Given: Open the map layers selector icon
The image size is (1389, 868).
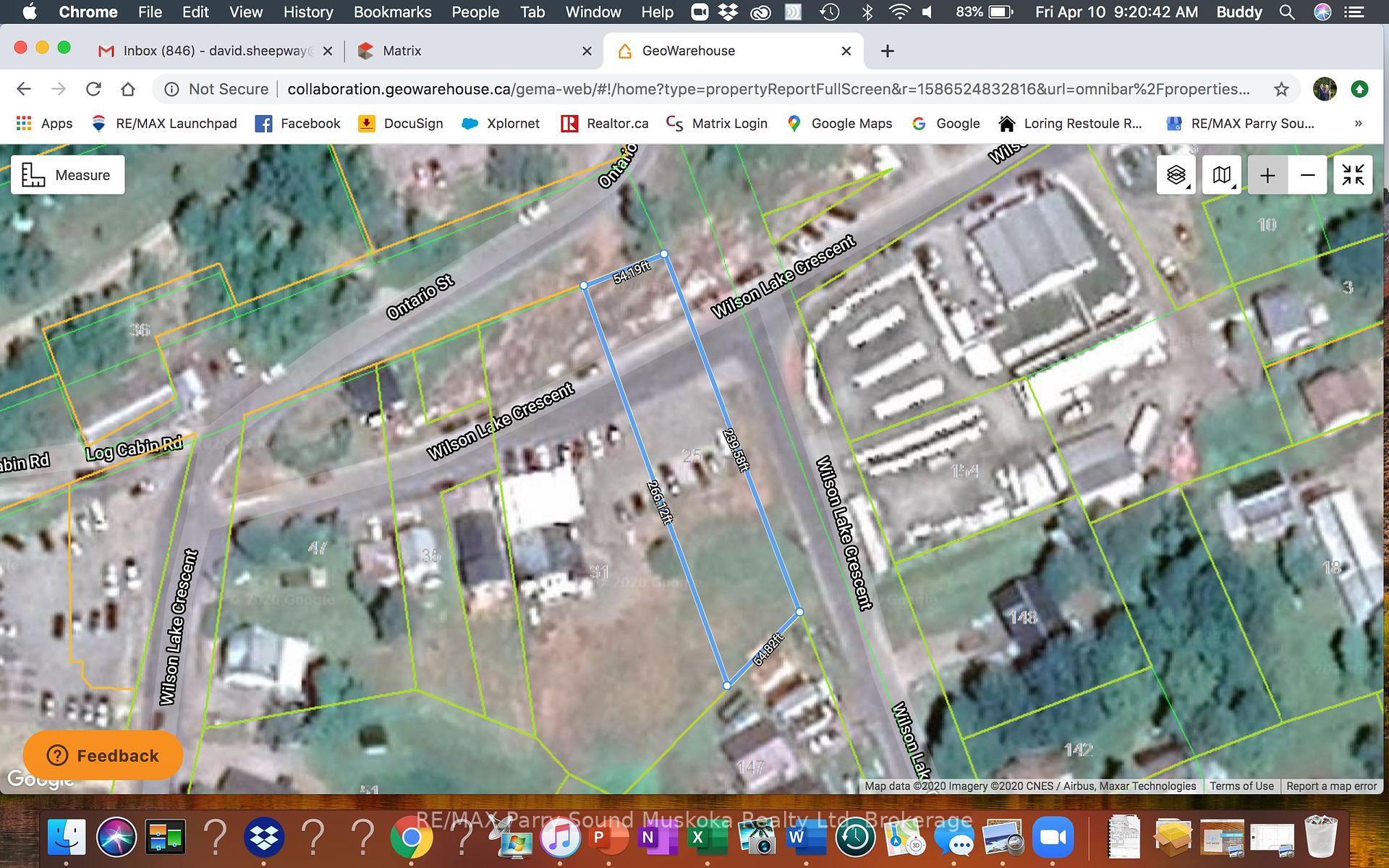Looking at the screenshot, I should [x=1176, y=175].
